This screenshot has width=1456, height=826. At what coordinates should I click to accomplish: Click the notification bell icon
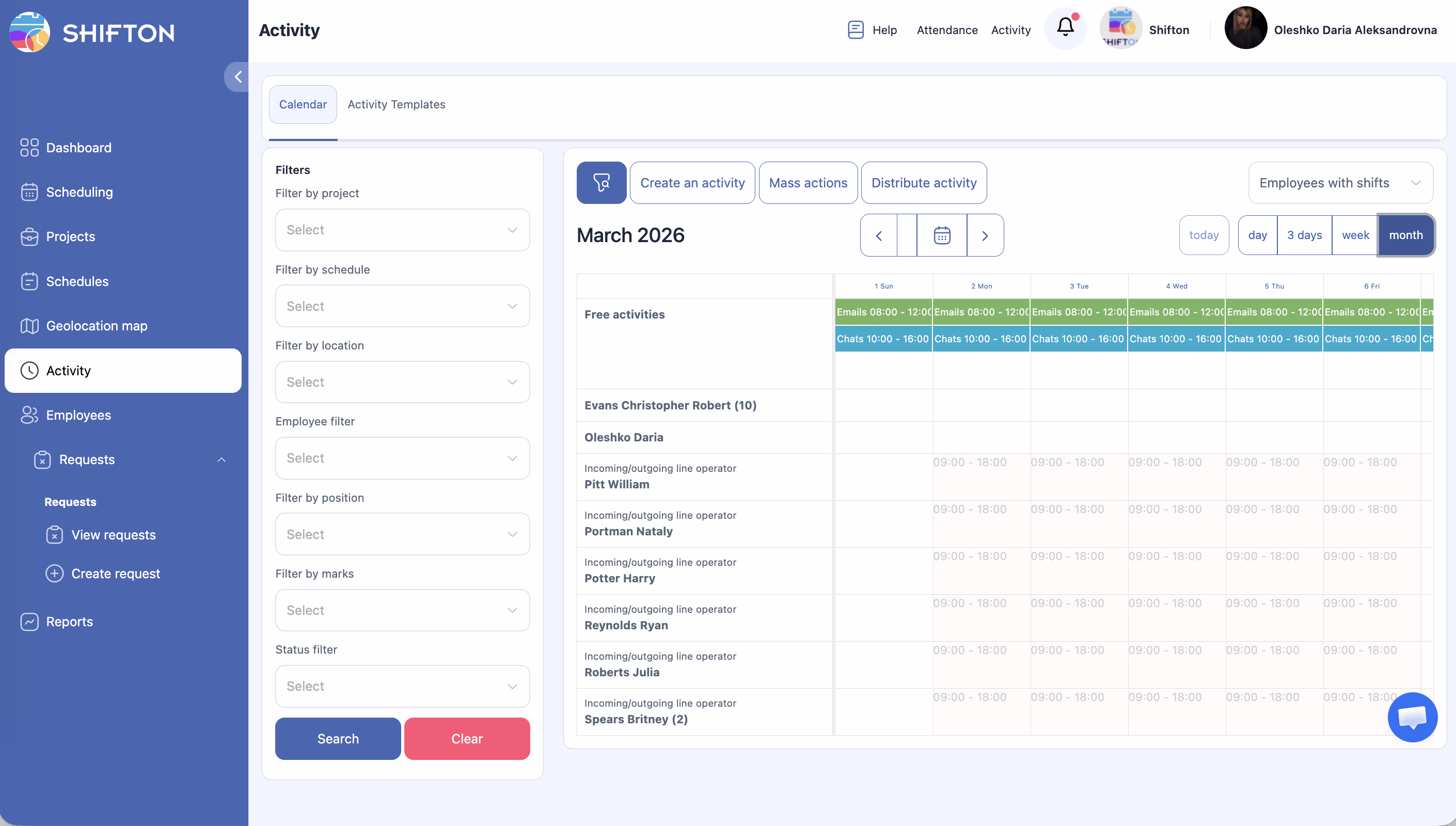(x=1065, y=28)
